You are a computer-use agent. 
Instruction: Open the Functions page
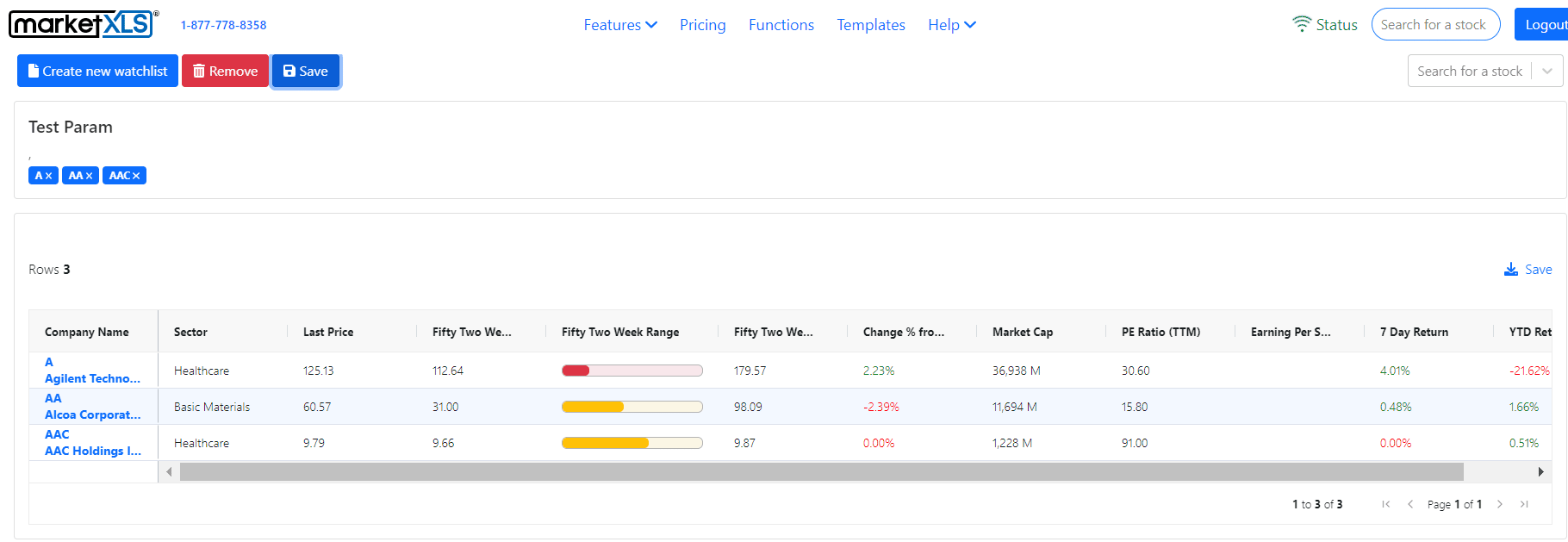781,25
